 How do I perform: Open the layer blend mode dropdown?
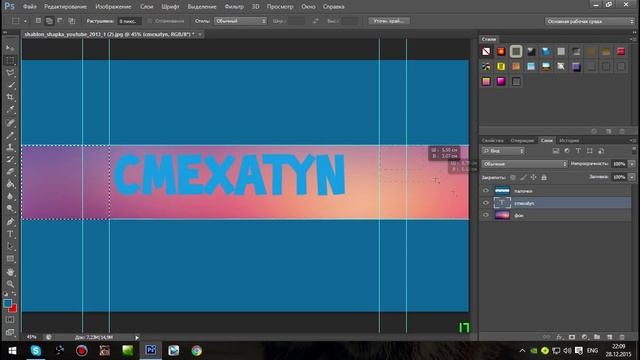[524, 164]
